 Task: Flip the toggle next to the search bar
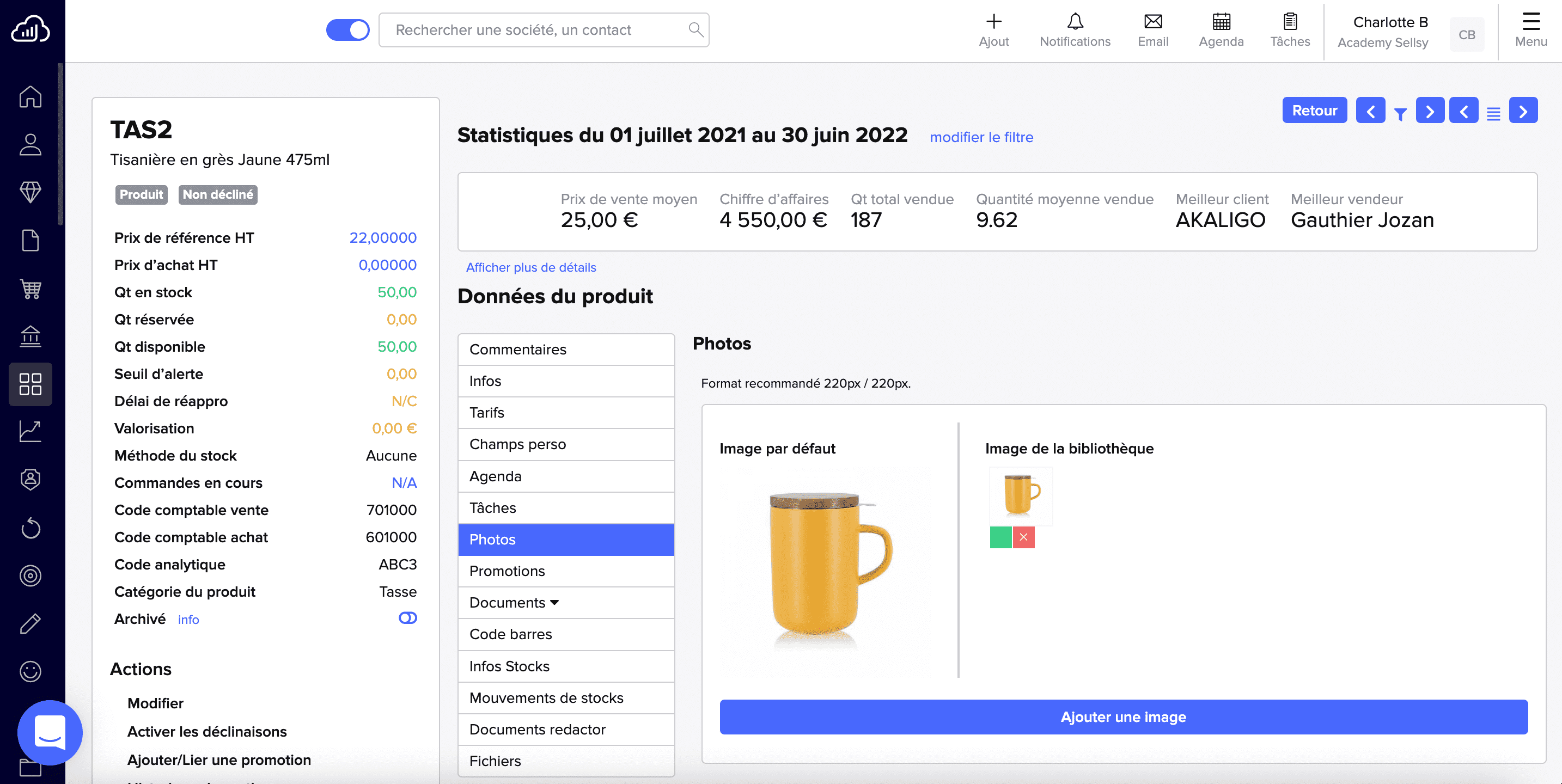(348, 29)
